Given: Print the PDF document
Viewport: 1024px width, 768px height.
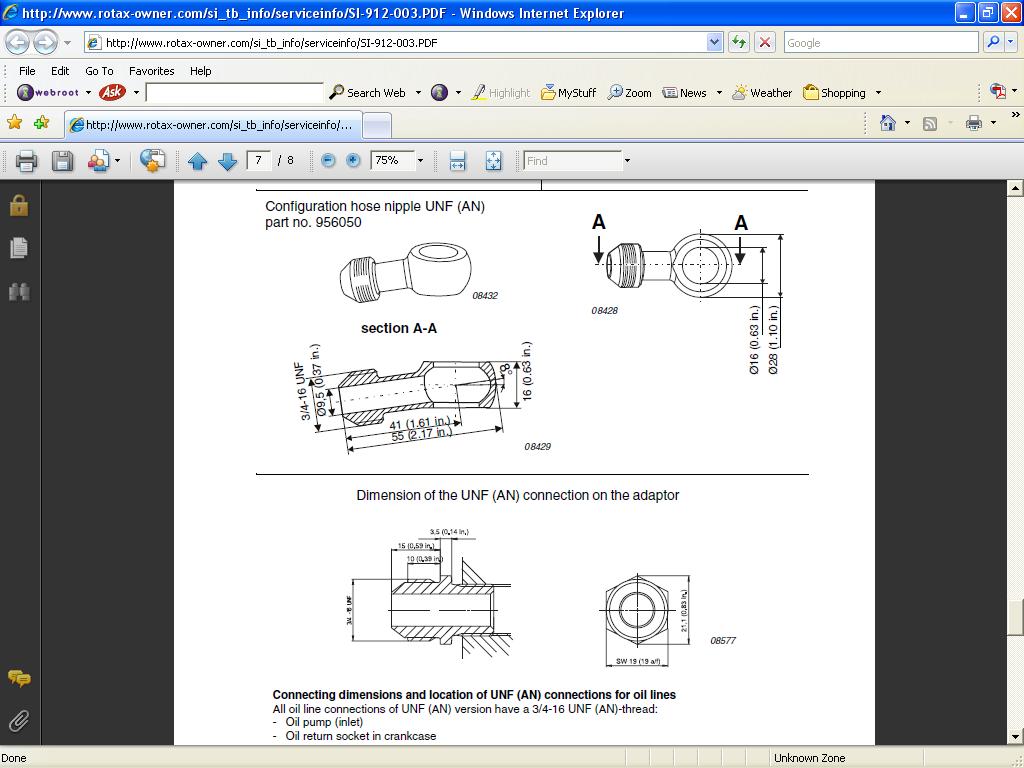Looking at the screenshot, I should (x=24, y=160).
